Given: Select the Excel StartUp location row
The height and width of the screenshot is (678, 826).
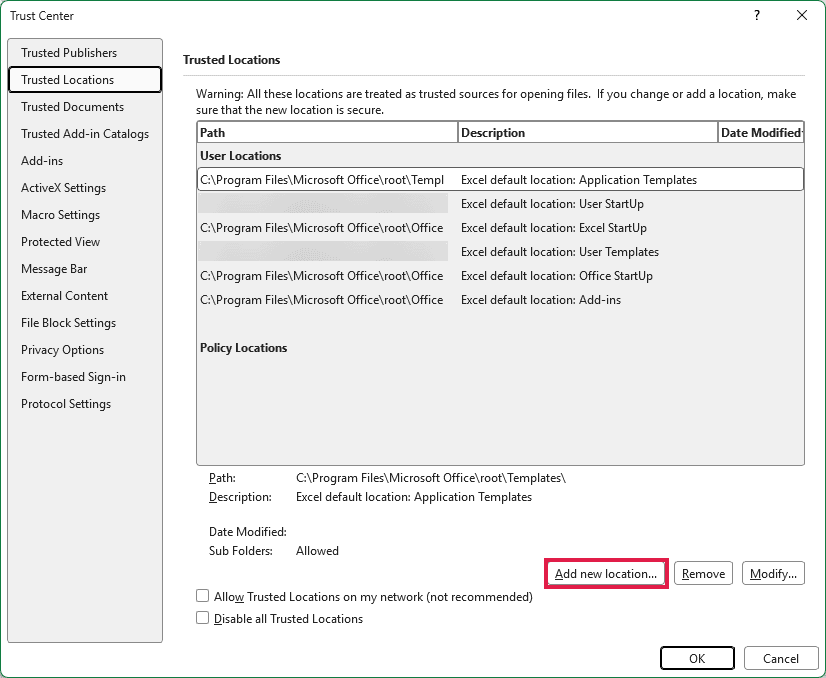Looking at the screenshot, I should click(x=500, y=228).
